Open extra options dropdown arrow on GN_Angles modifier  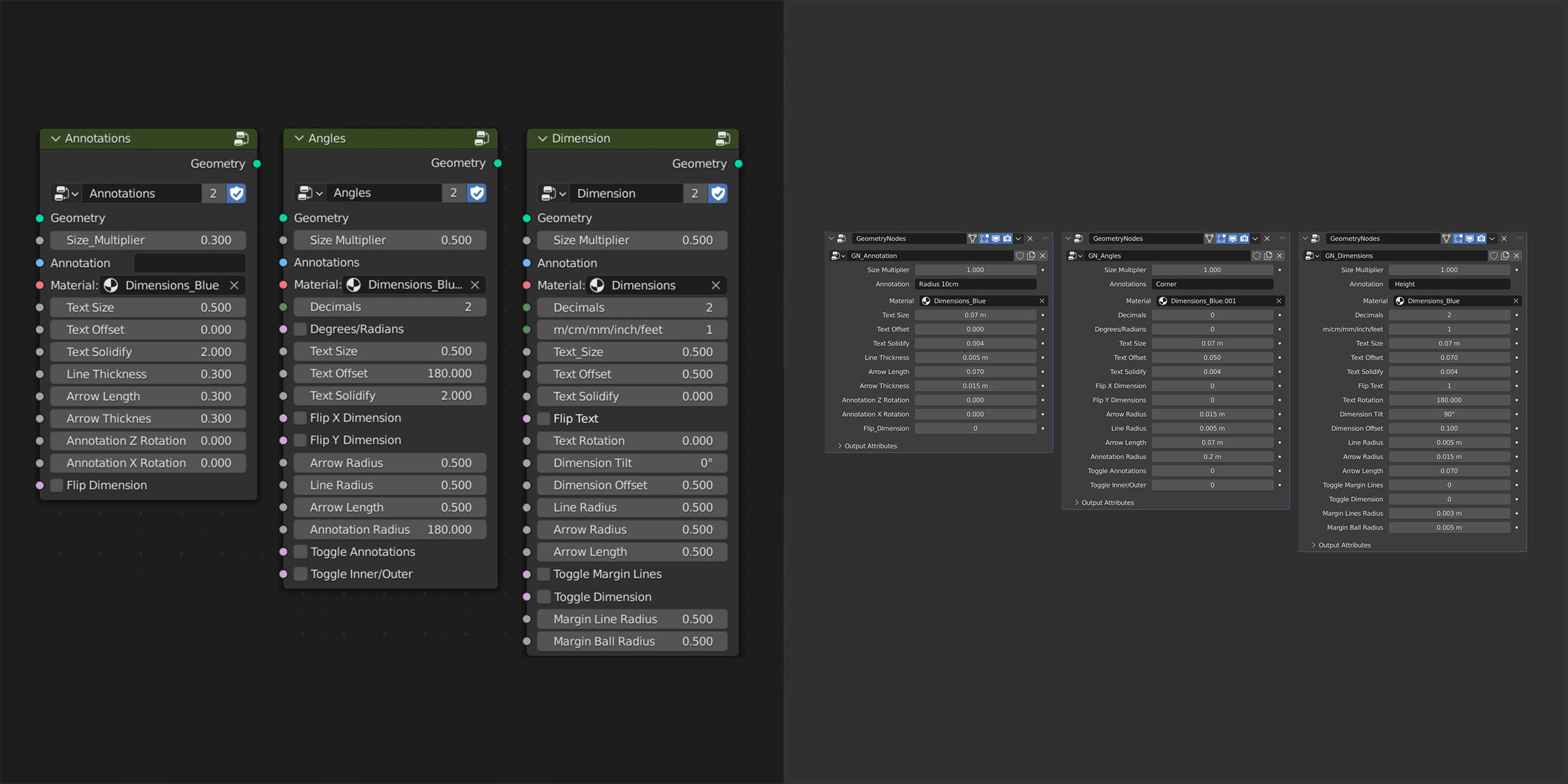[x=1255, y=238]
